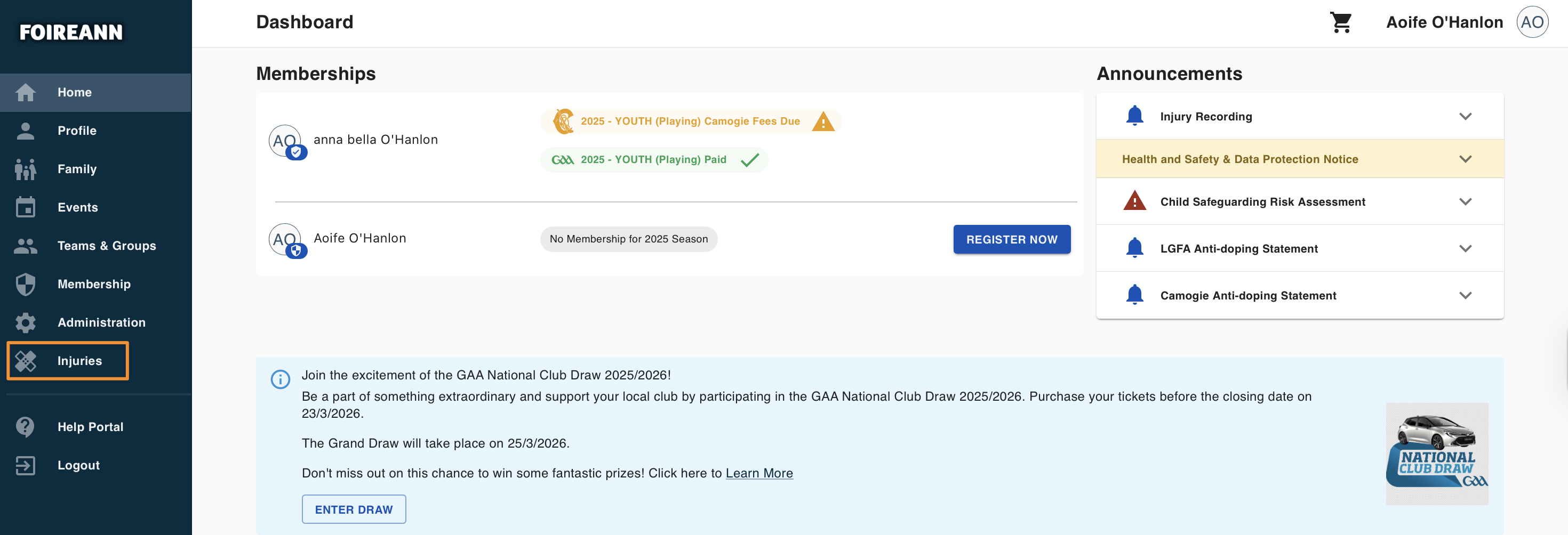
Task: Click the Membership shield icon
Action: click(26, 284)
